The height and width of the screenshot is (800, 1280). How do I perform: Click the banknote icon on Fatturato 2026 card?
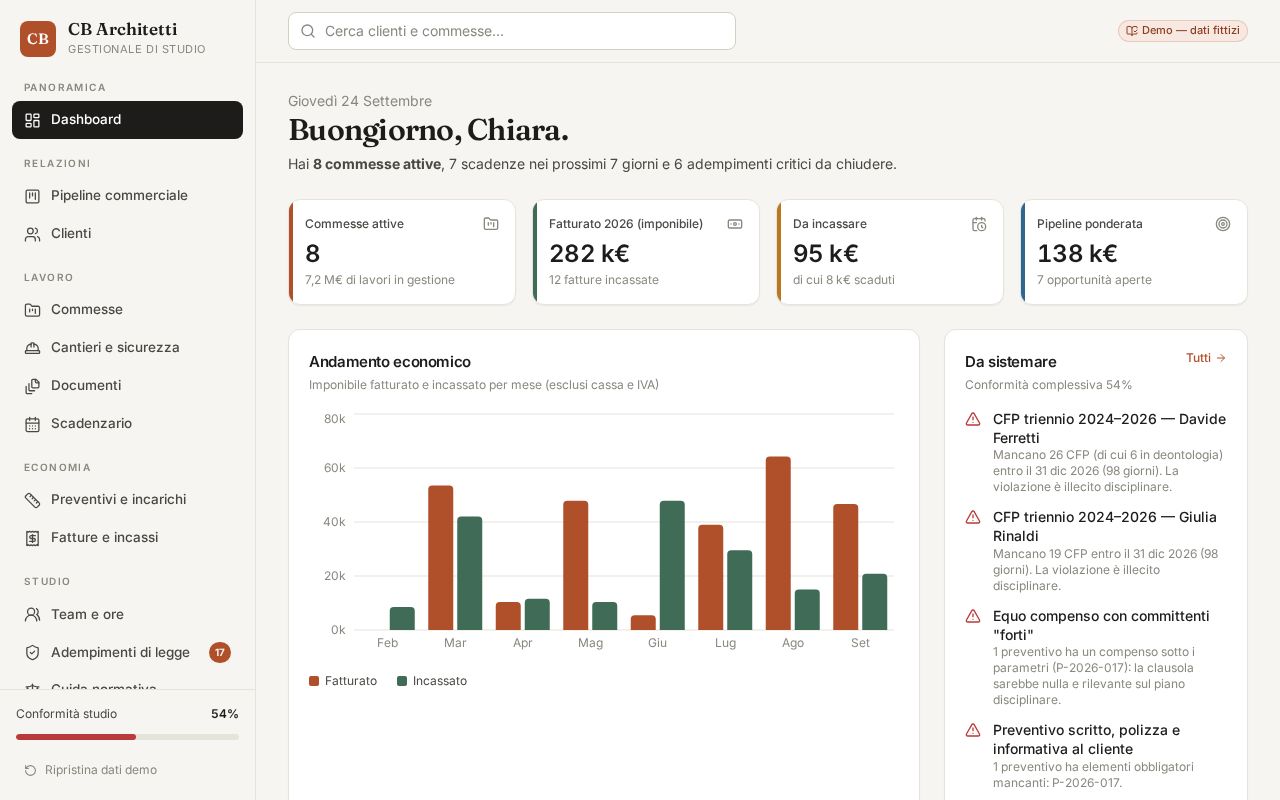tap(735, 224)
